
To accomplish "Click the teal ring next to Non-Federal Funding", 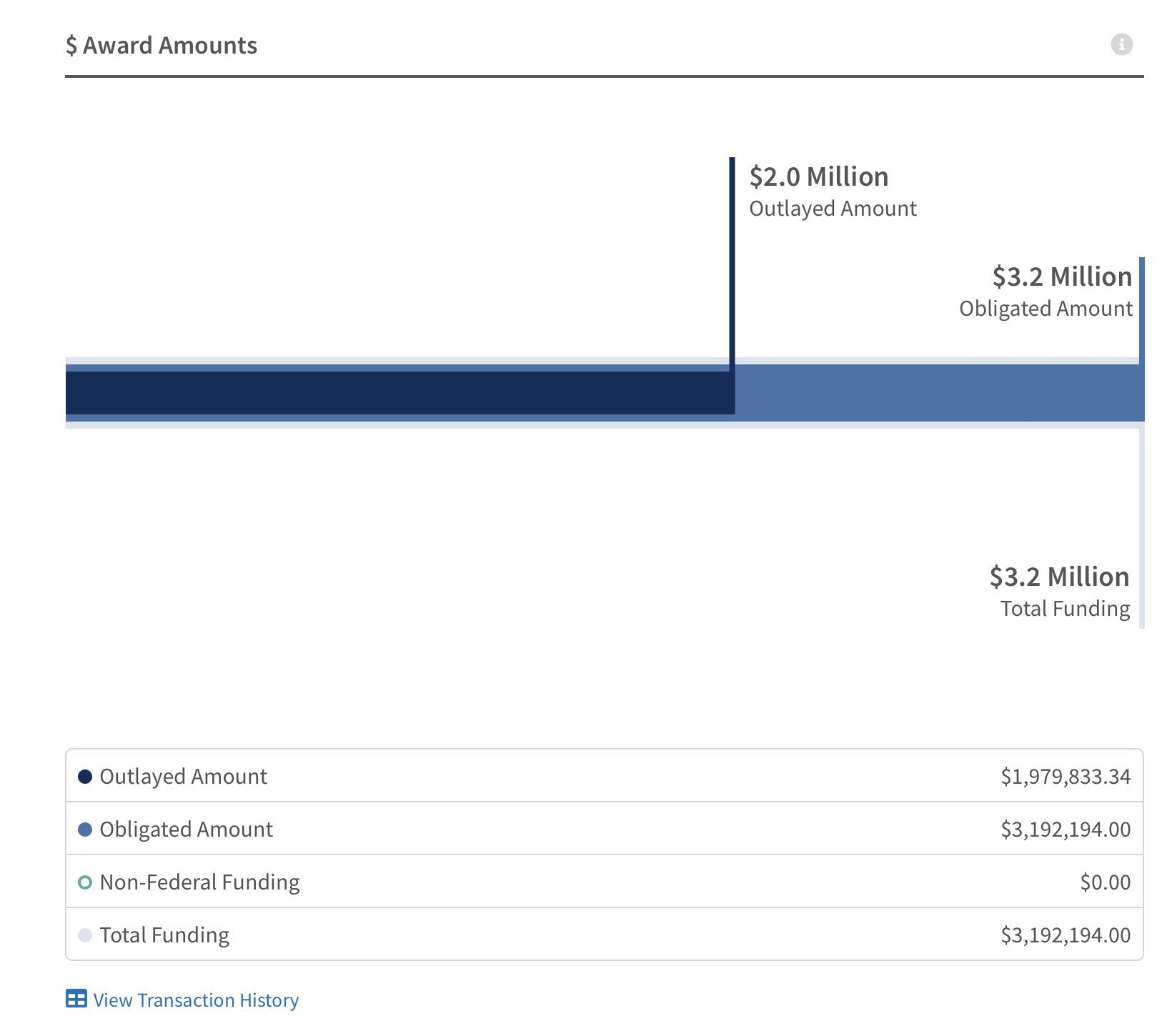I will click(x=85, y=882).
